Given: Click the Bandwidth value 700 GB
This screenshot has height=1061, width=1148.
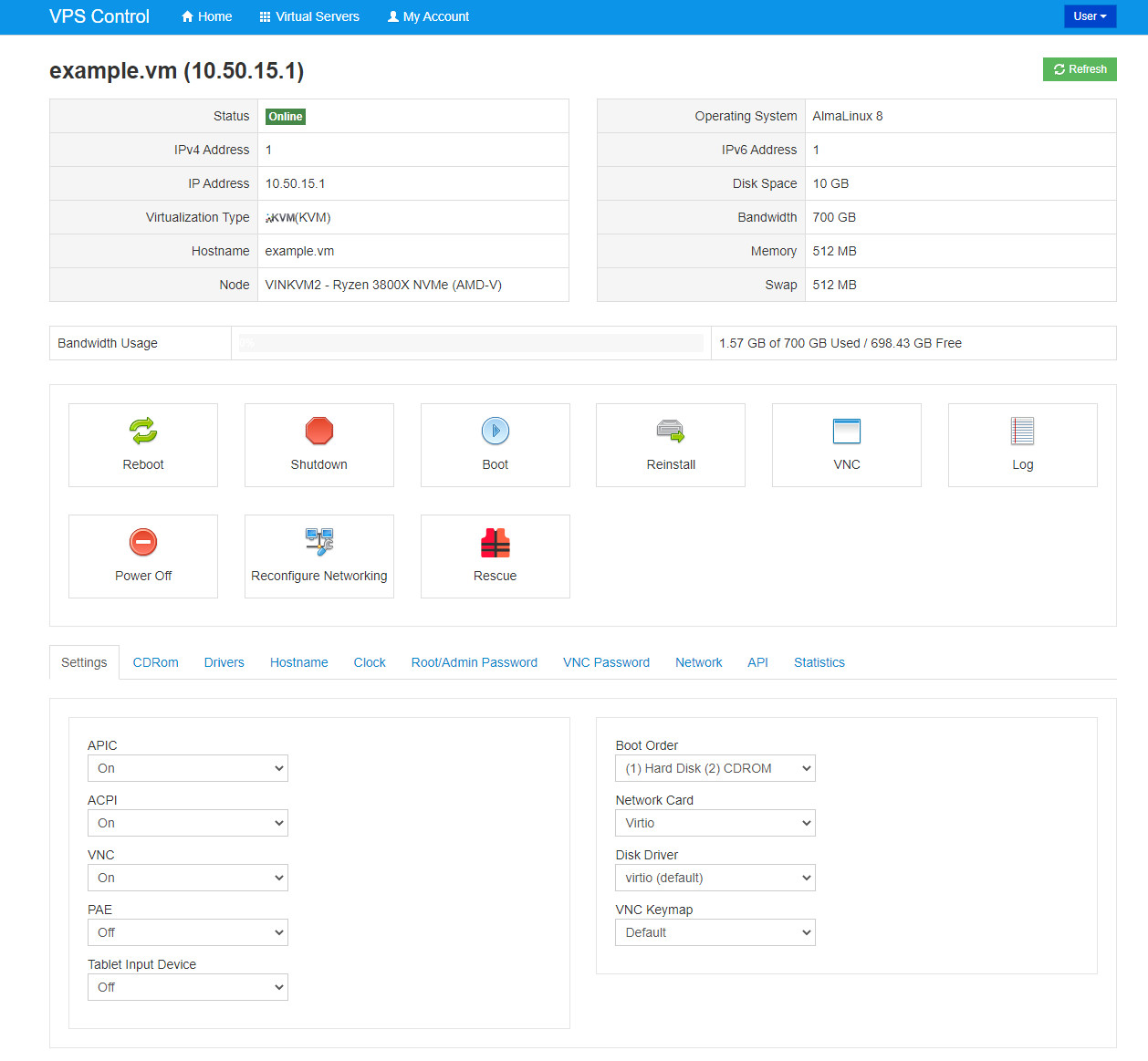Looking at the screenshot, I should tap(834, 217).
